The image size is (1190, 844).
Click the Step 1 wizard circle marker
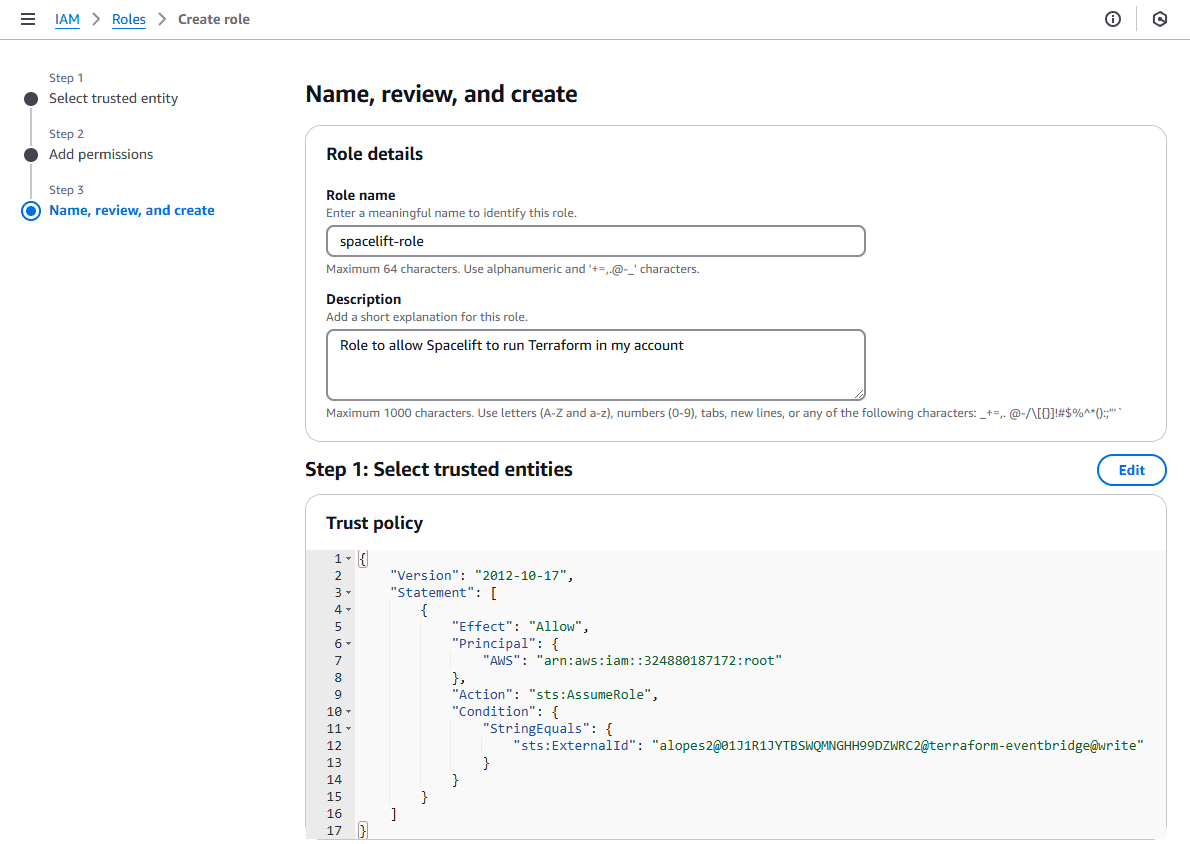(x=31, y=99)
